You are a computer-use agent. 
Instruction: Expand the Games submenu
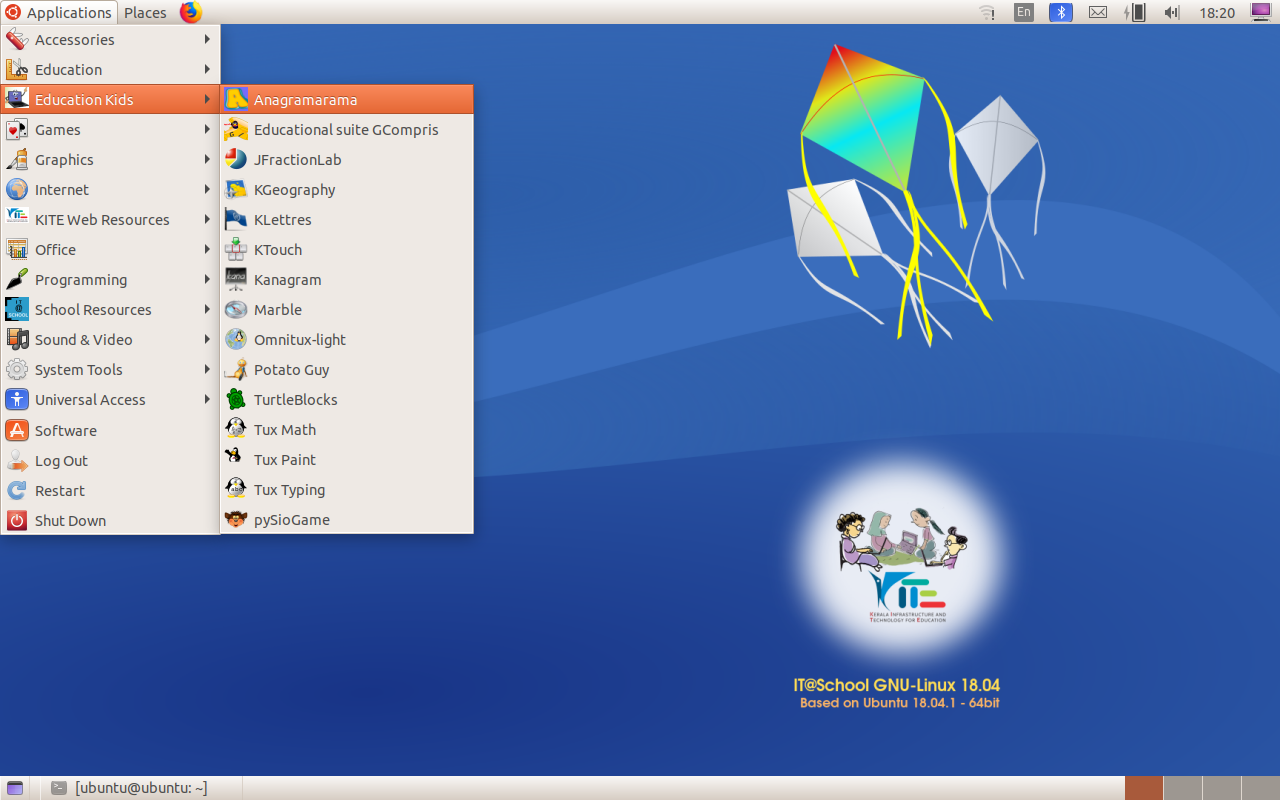57,129
